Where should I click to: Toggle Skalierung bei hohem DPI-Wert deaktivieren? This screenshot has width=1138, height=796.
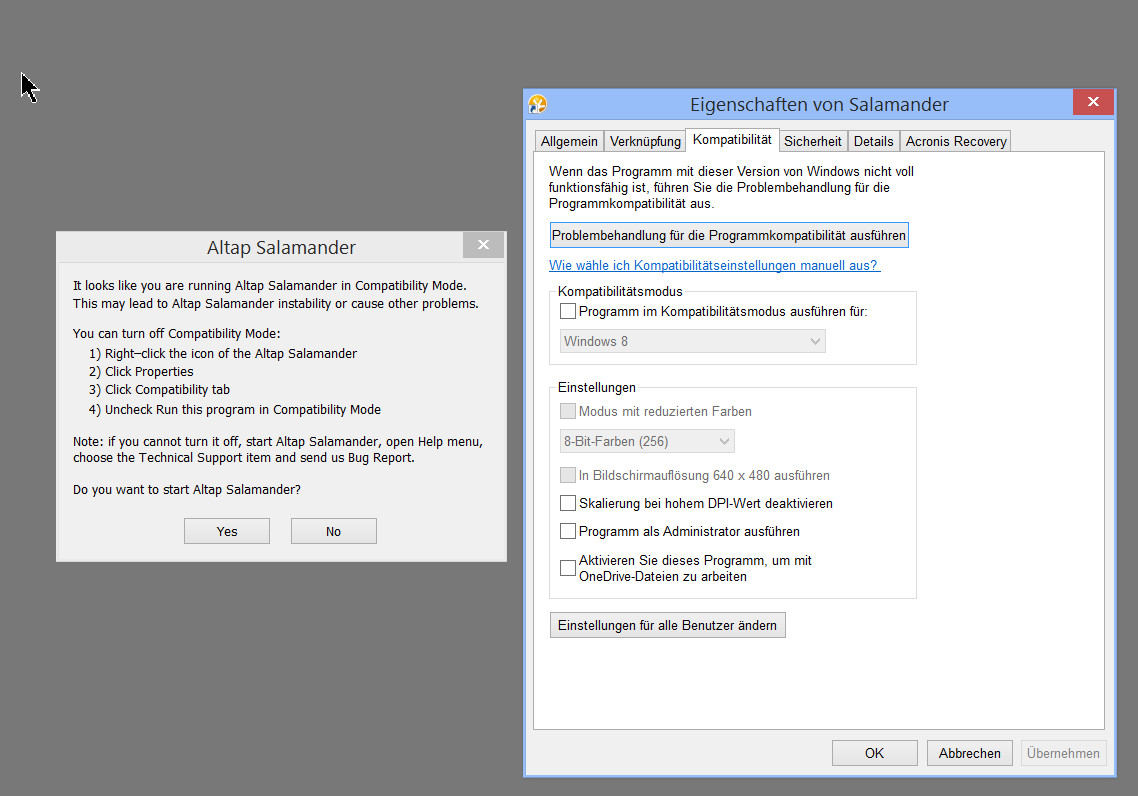(x=568, y=503)
